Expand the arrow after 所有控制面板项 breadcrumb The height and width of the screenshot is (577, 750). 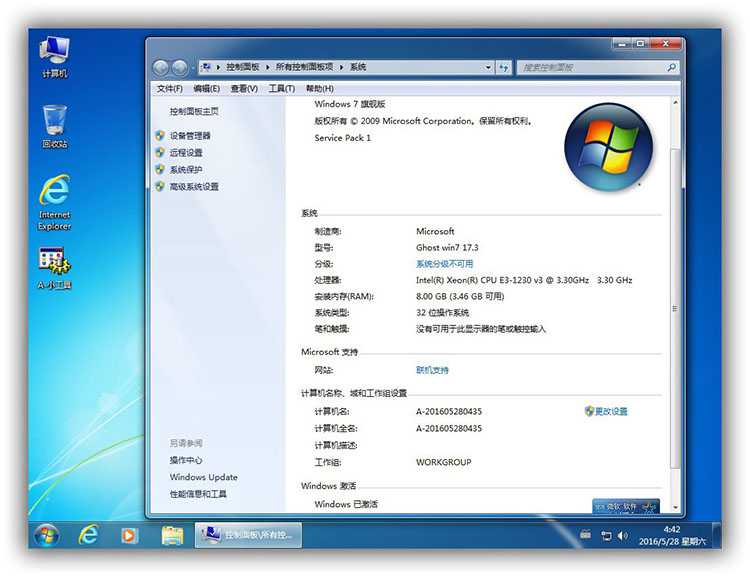342,67
